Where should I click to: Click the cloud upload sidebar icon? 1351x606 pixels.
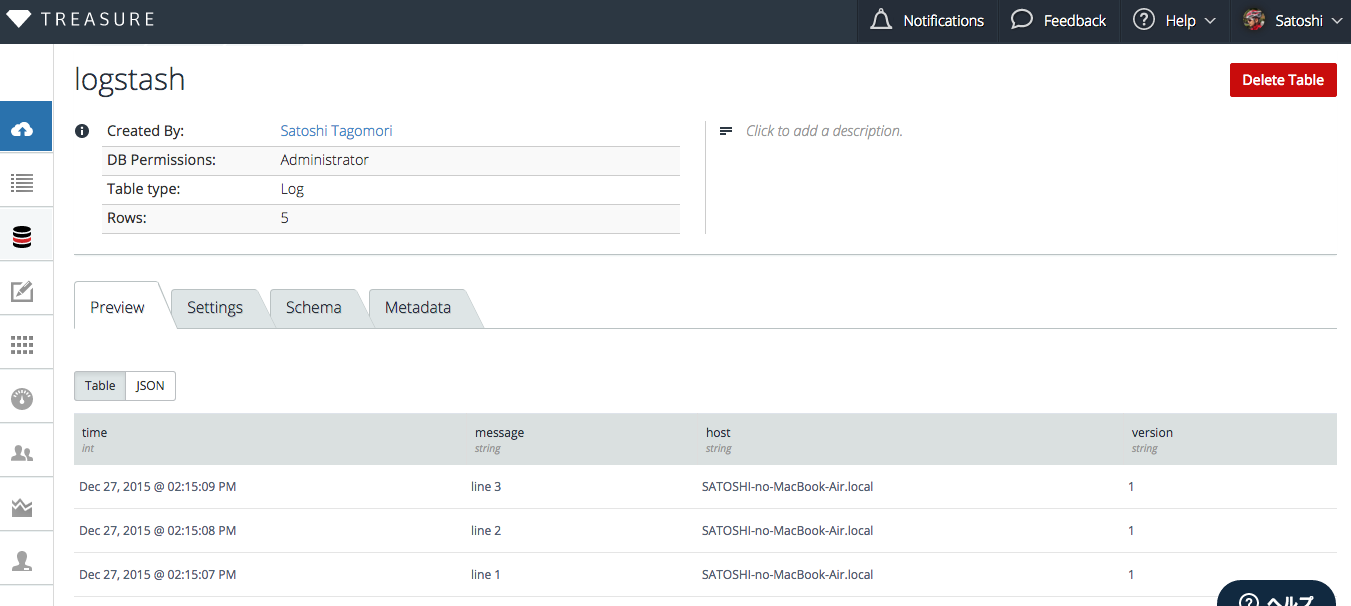(22, 129)
